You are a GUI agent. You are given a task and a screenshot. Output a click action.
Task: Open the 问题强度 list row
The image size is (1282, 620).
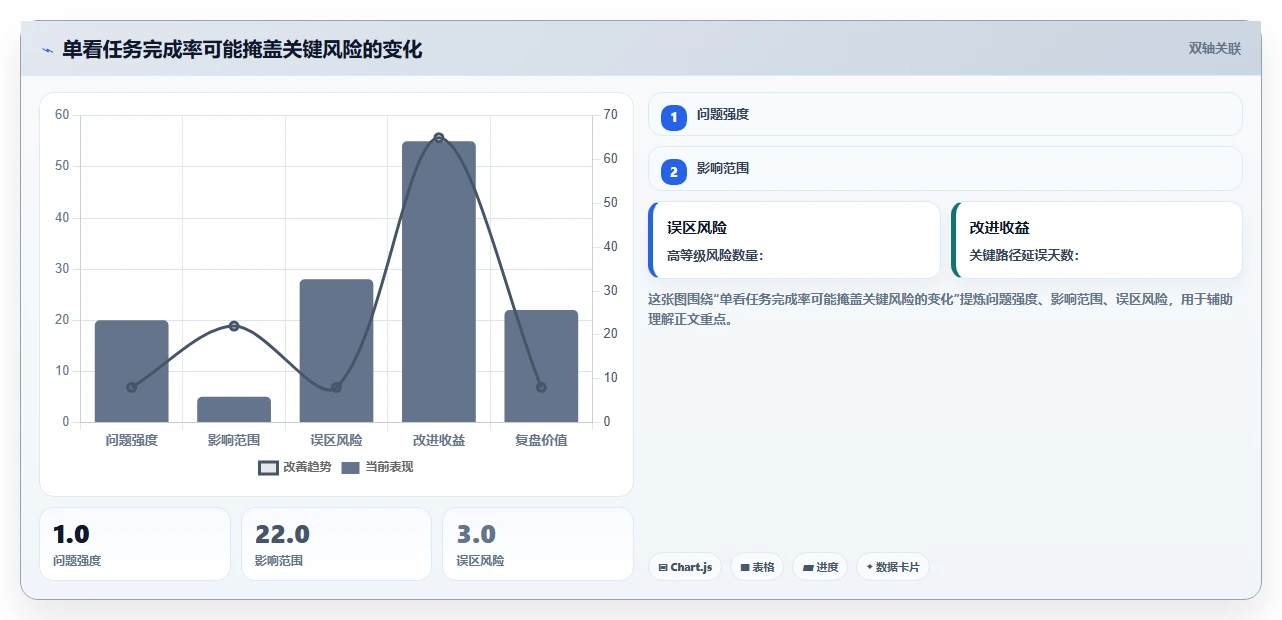945,114
